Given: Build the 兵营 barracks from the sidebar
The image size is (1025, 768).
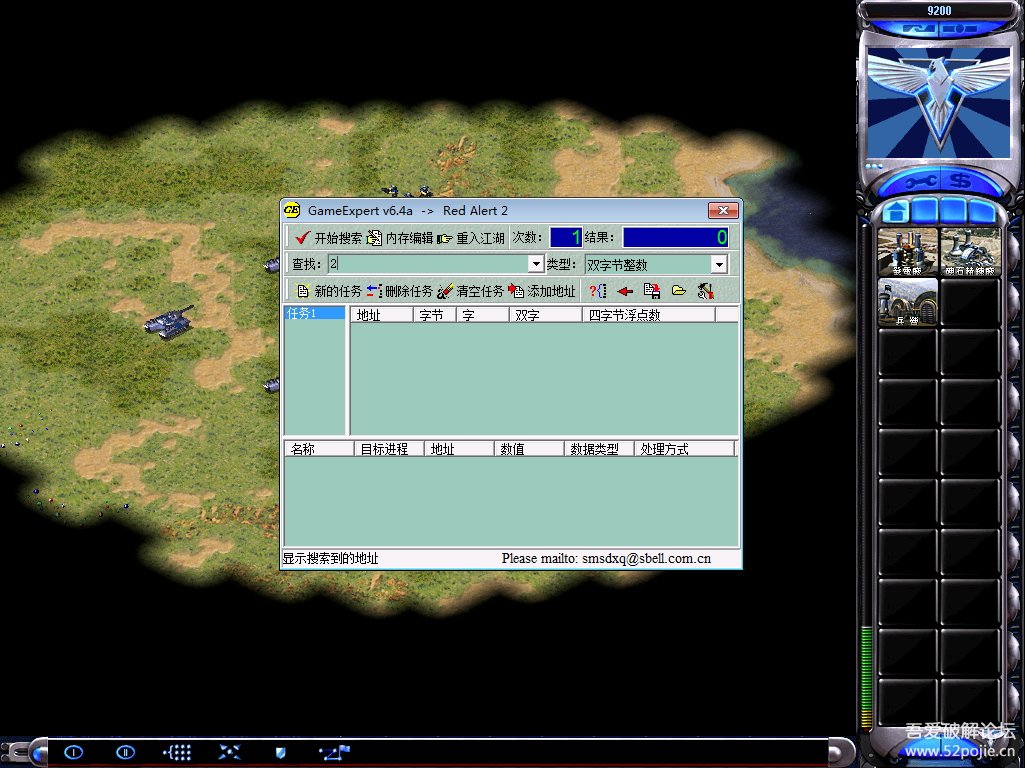Looking at the screenshot, I should [x=907, y=302].
